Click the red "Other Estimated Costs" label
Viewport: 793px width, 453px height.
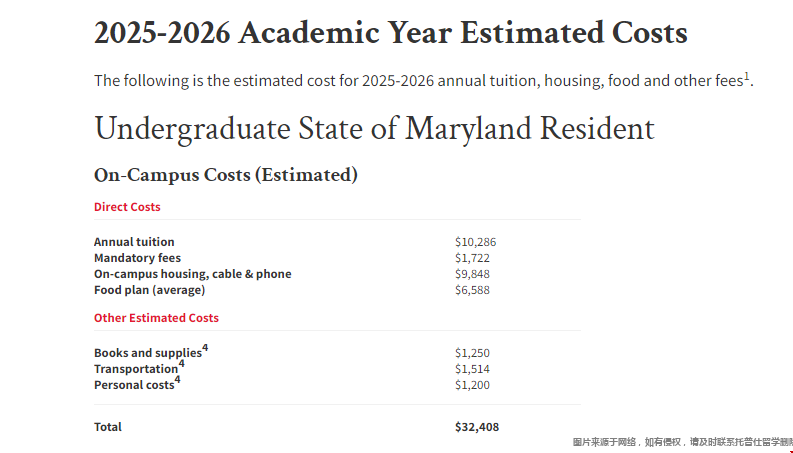(x=156, y=318)
